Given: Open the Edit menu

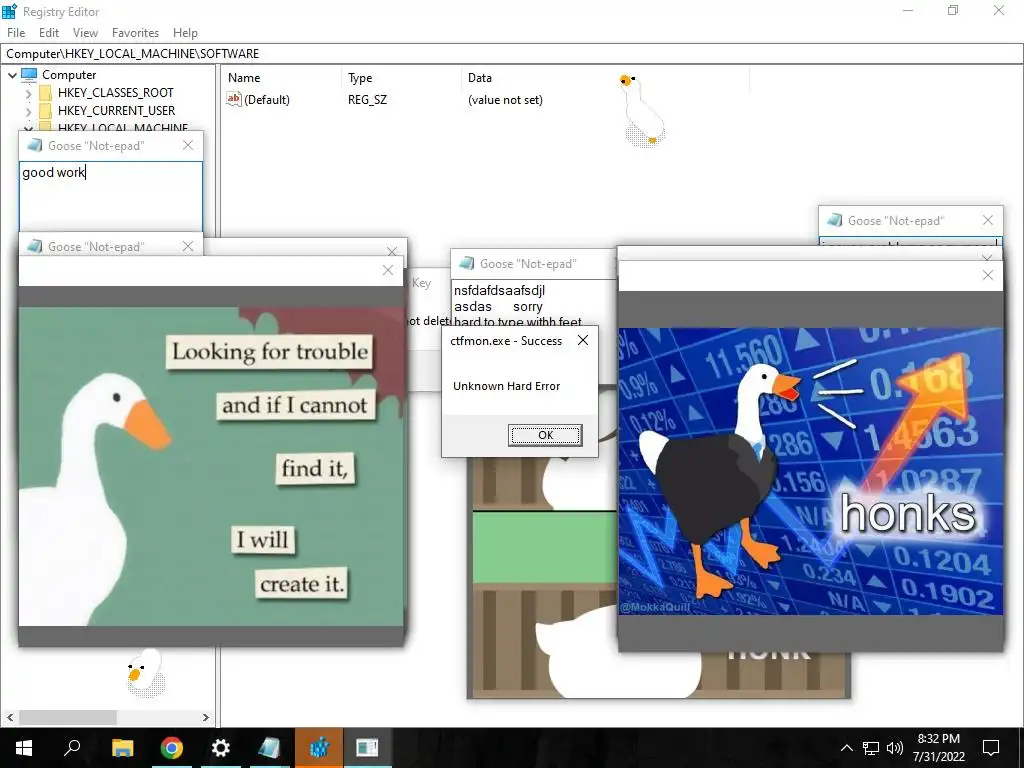Looking at the screenshot, I should (x=49, y=33).
